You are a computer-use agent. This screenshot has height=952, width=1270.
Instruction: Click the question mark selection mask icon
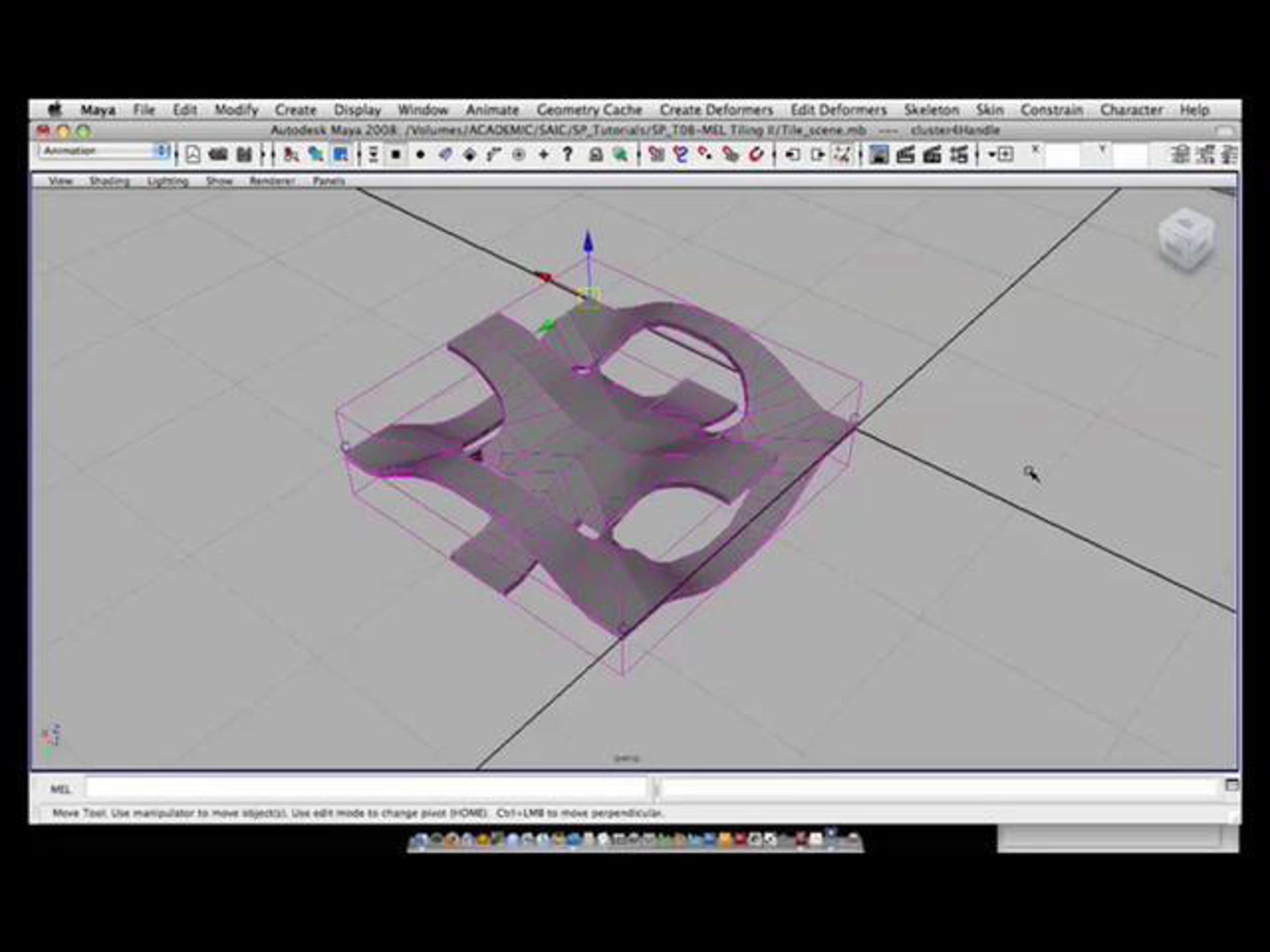point(567,154)
